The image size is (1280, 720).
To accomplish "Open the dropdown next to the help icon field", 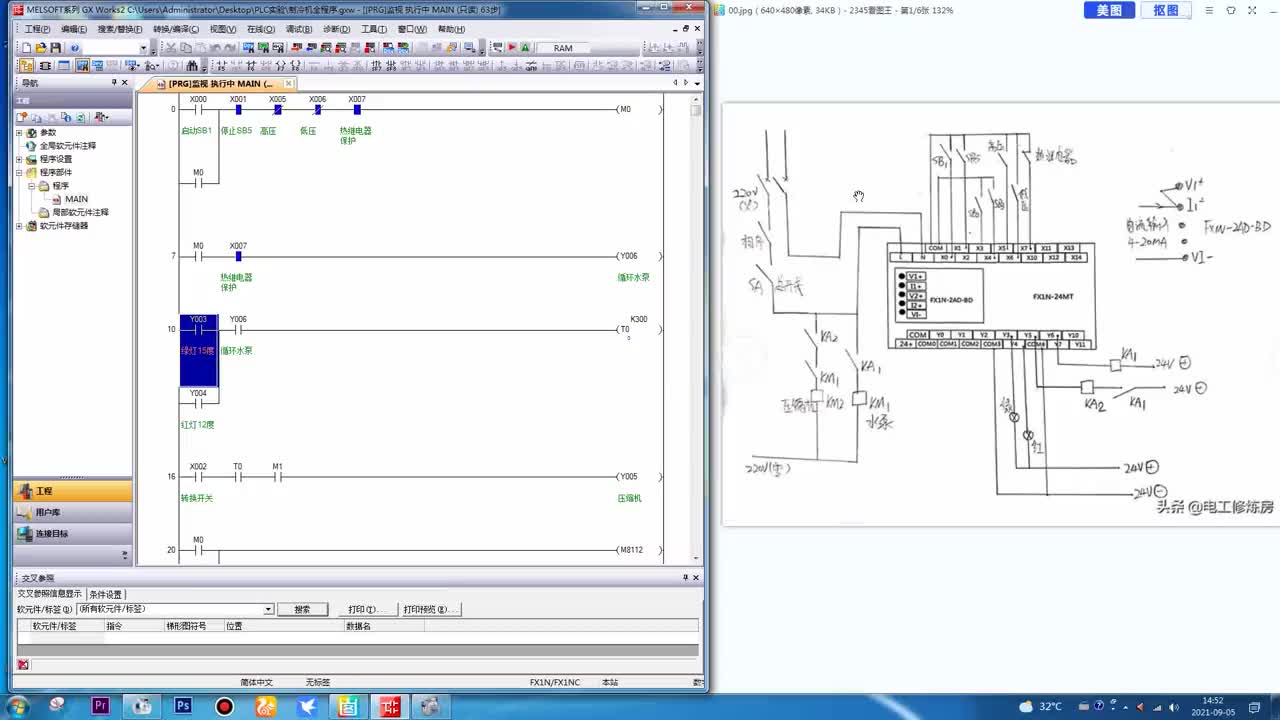I will point(142,48).
